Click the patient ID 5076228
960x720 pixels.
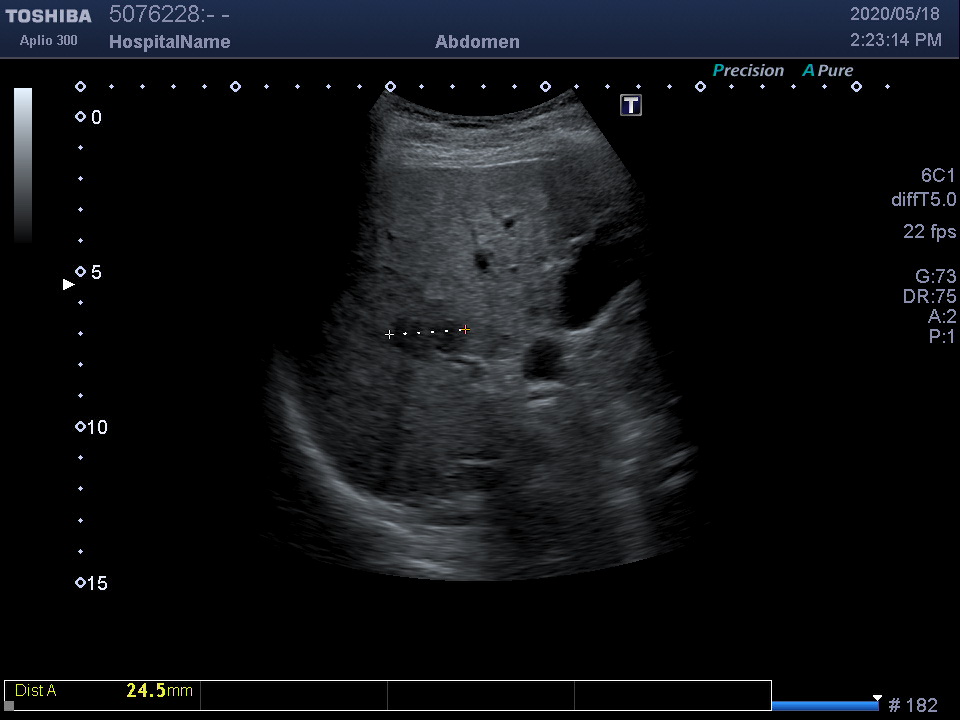[154, 14]
